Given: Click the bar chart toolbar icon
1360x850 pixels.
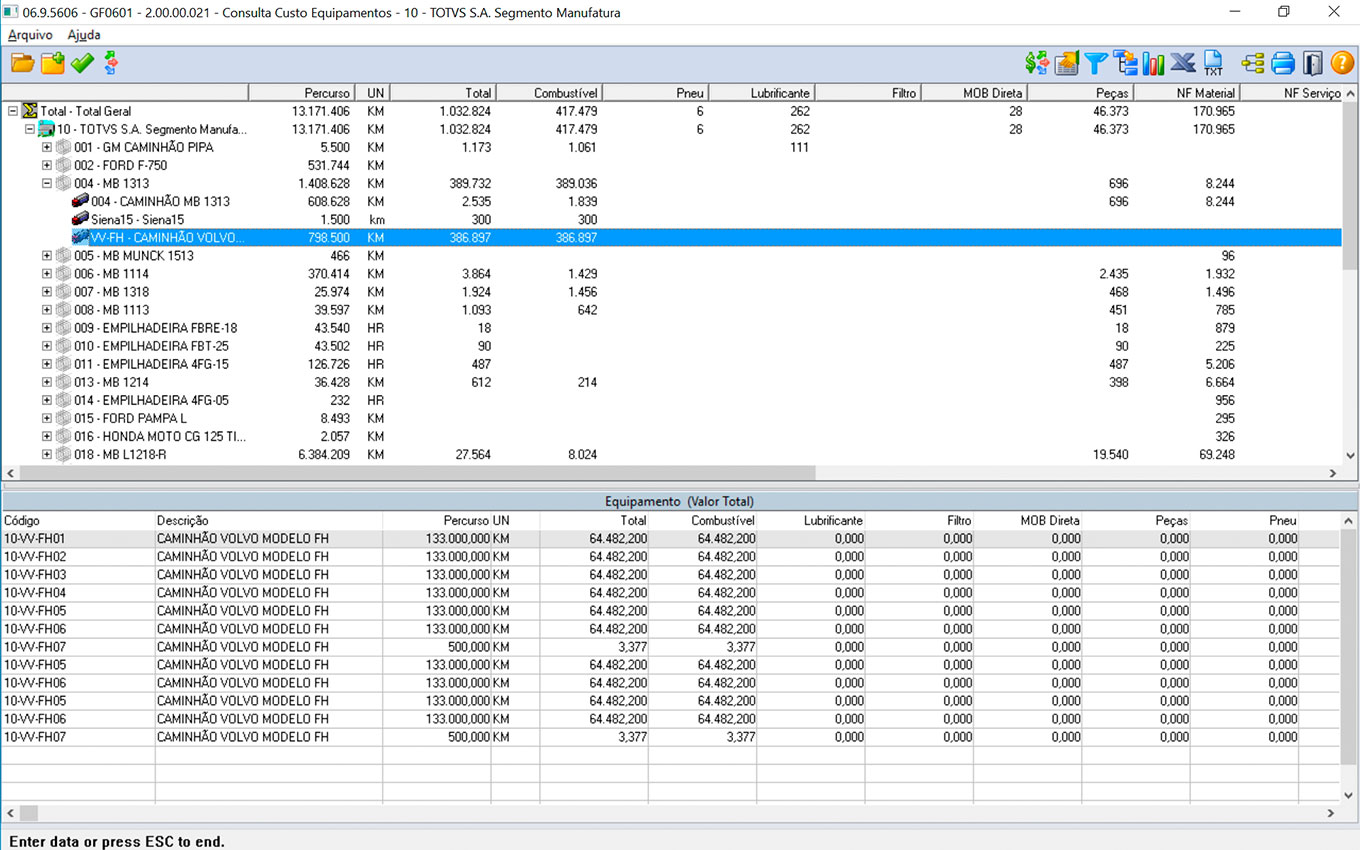Looking at the screenshot, I should tap(1154, 64).
